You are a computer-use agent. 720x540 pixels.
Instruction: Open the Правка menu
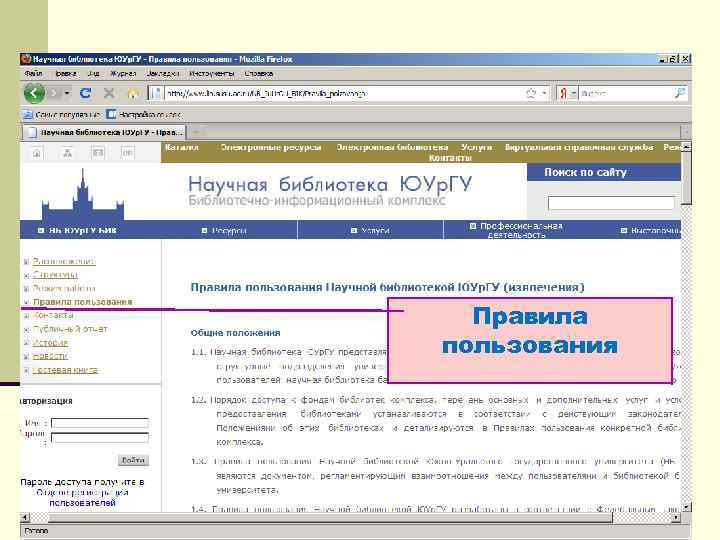(66, 73)
